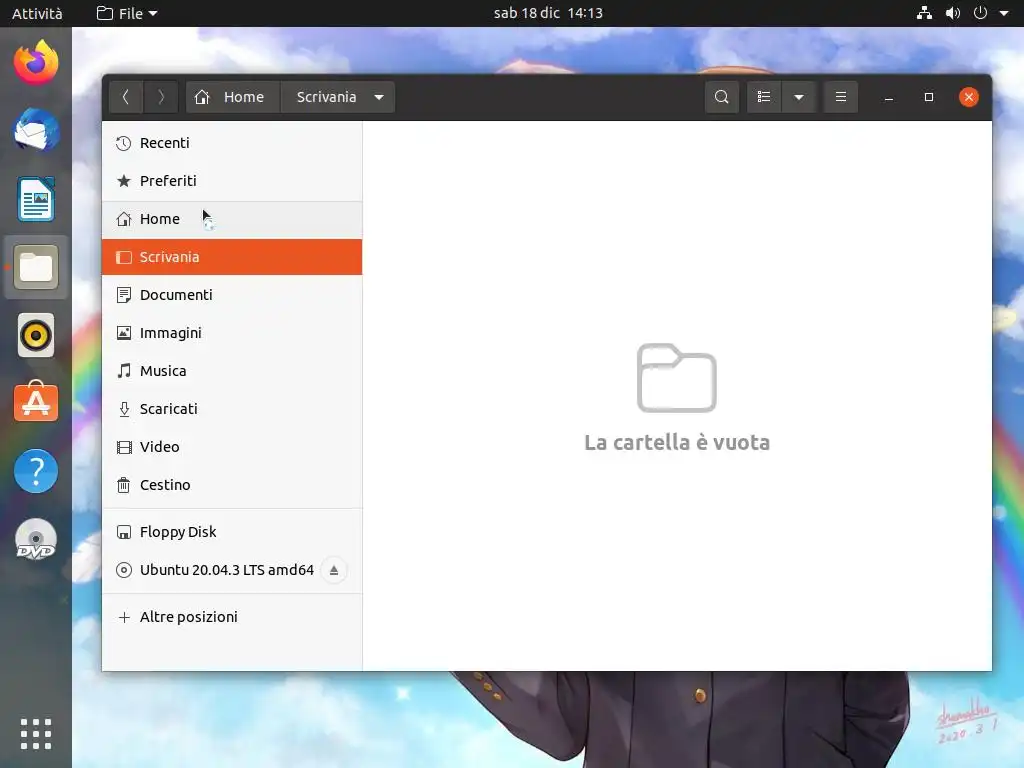The height and width of the screenshot is (768, 1024).
Task: Open Ubuntu Software from the dock
Action: tap(36, 402)
